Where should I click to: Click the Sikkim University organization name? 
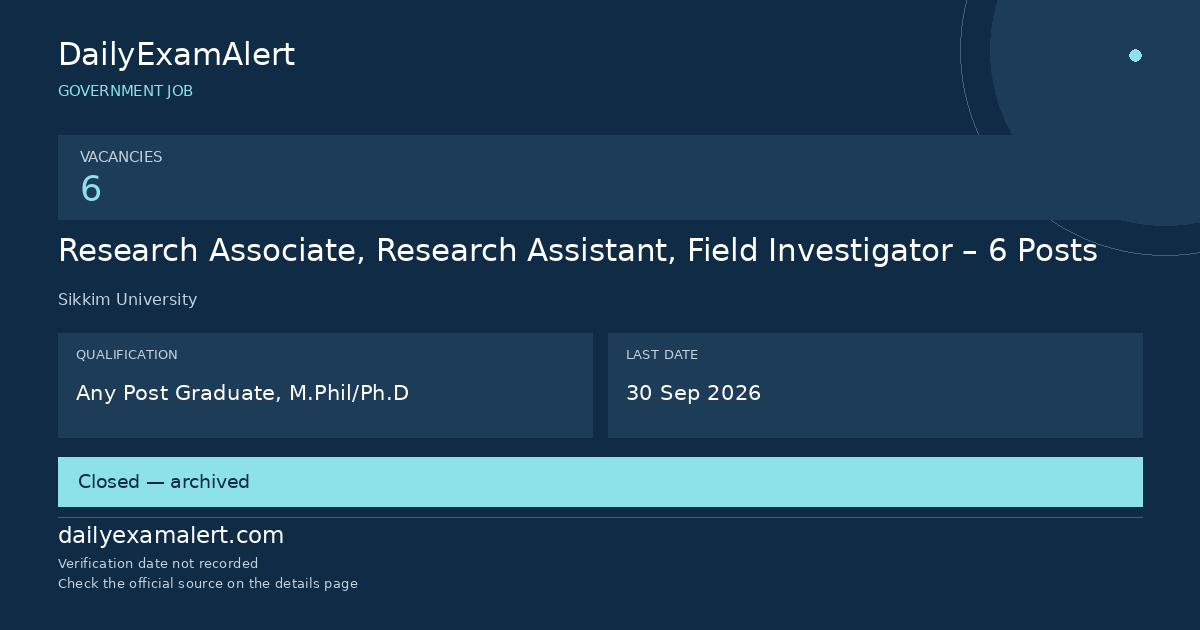click(x=127, y=300)
